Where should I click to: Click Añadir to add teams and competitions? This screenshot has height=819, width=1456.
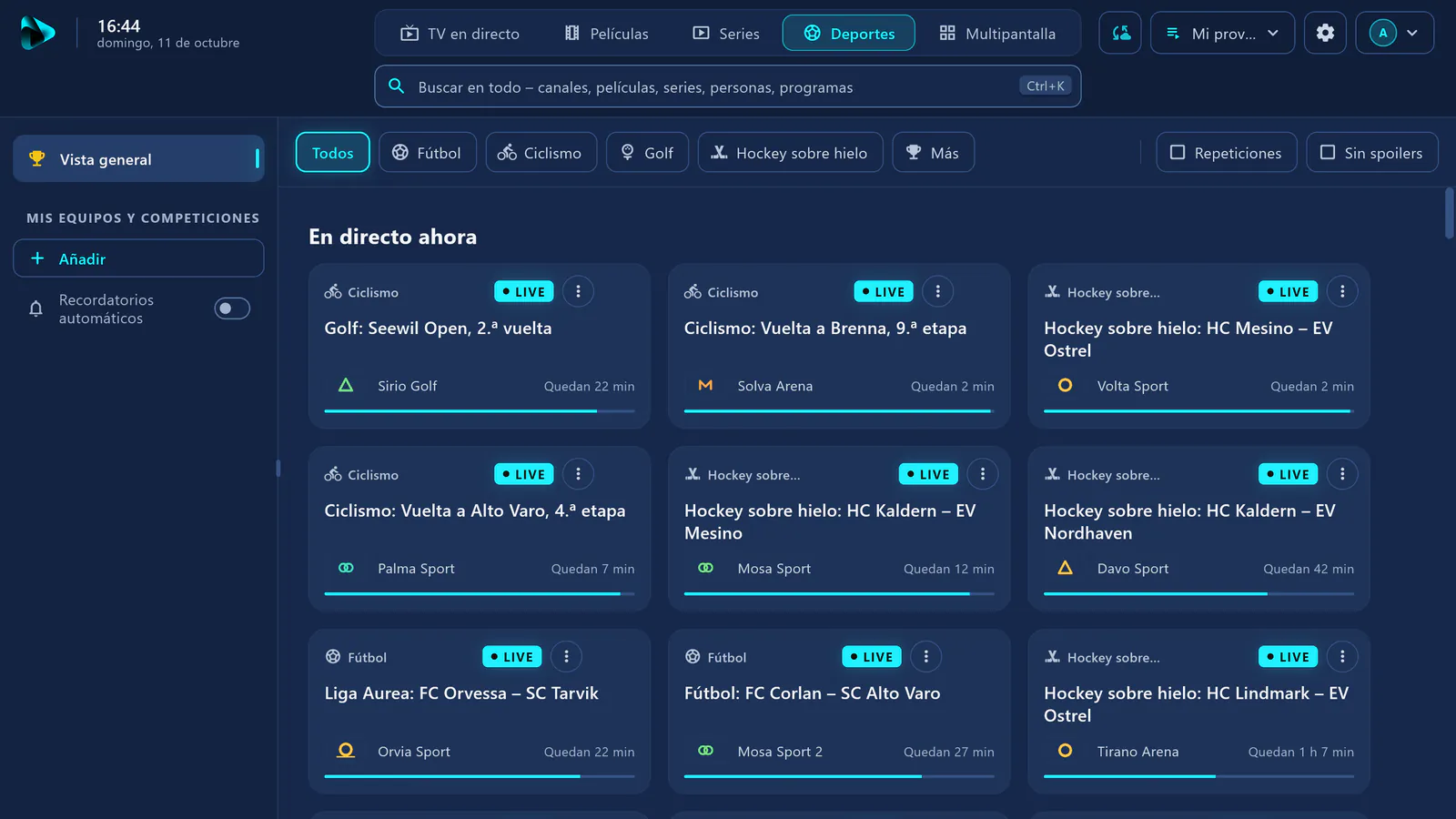click(x=138, y=258)
